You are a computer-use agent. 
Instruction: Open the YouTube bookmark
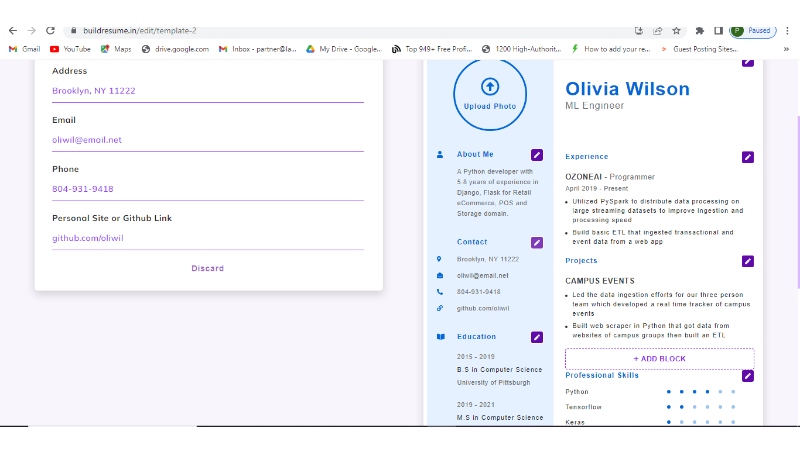[70, 48]
